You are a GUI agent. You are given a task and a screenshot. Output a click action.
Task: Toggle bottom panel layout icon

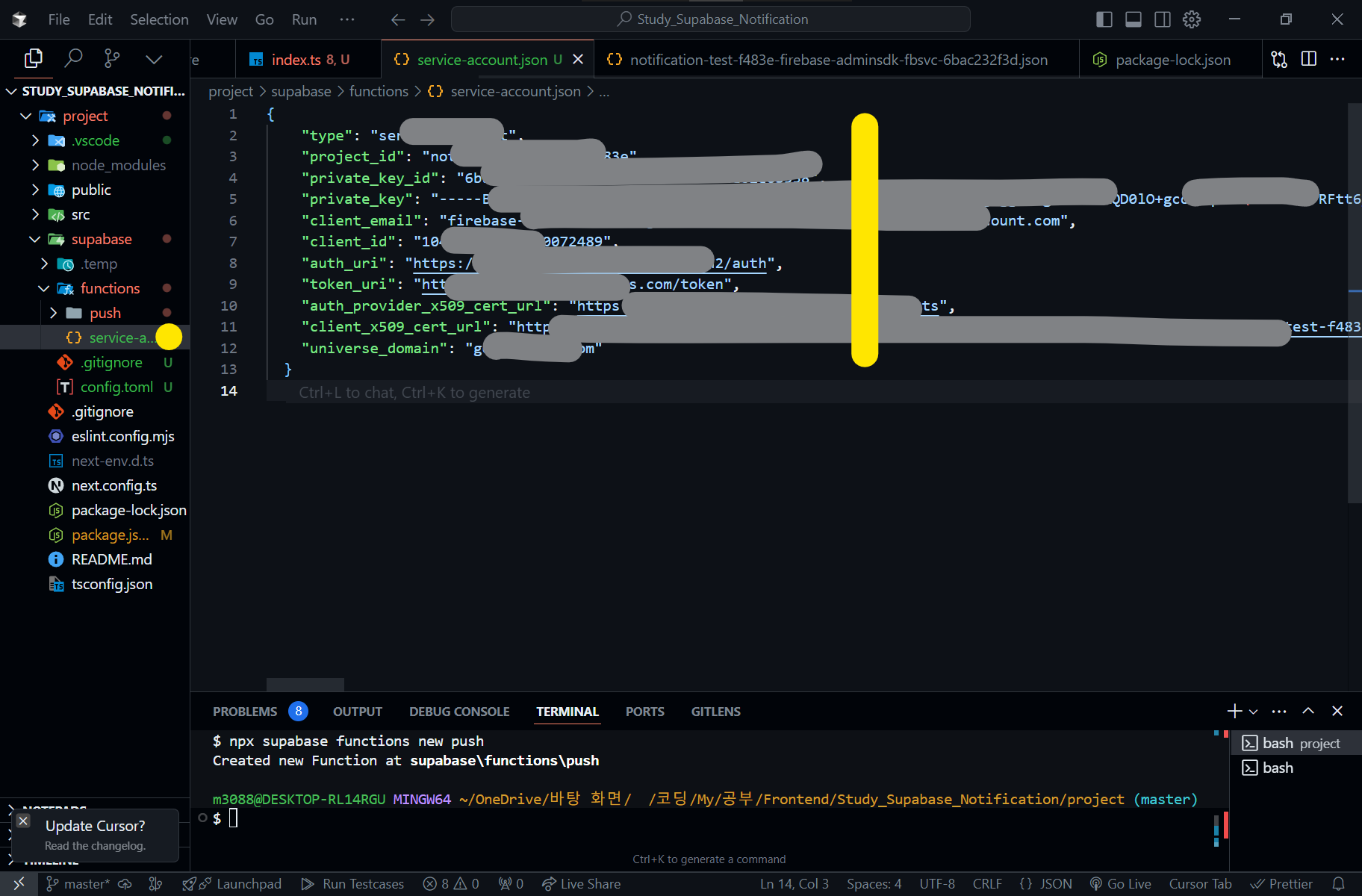point(1133,19)
